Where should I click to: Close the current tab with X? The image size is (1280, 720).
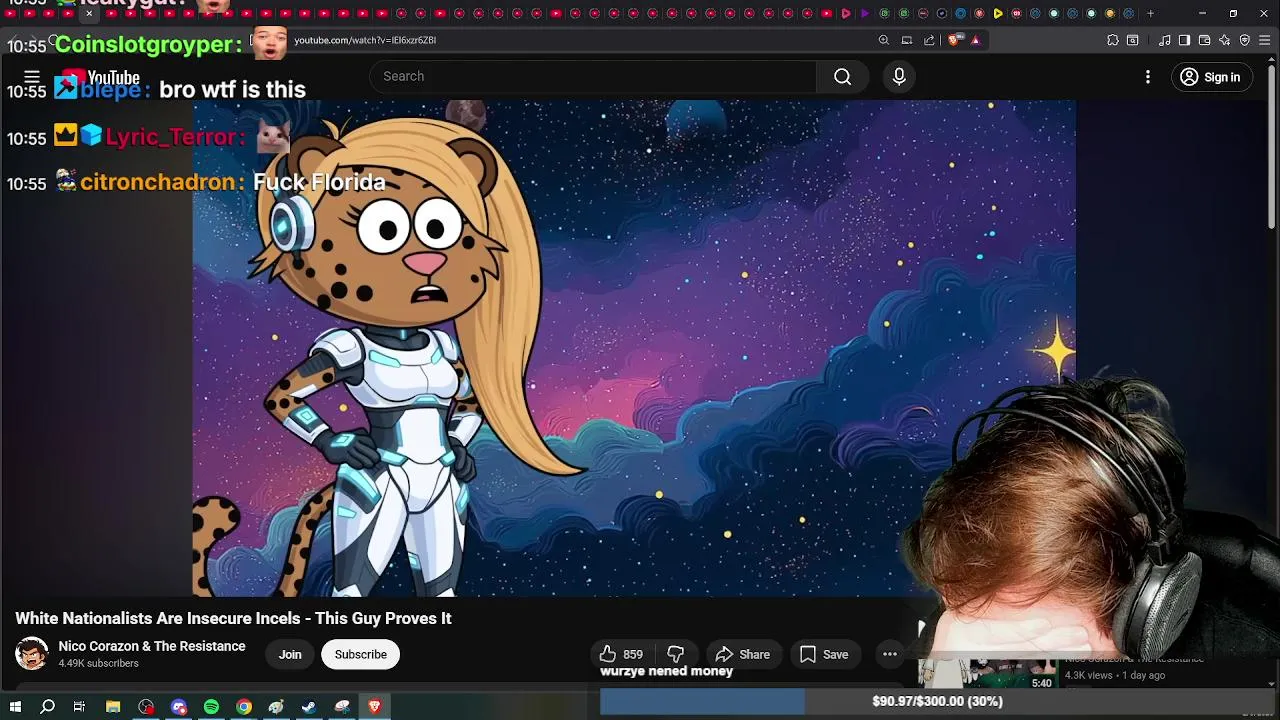point(89,13)
